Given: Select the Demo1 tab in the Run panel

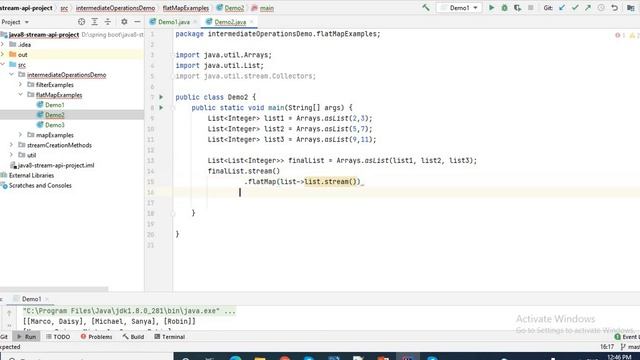Looking at the screenshot, I should pyautogui.click(x=31, y=299).
